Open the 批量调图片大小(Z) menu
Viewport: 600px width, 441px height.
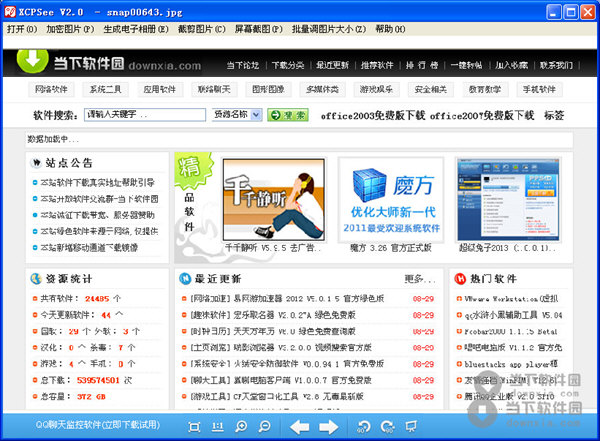pos(329,29)
